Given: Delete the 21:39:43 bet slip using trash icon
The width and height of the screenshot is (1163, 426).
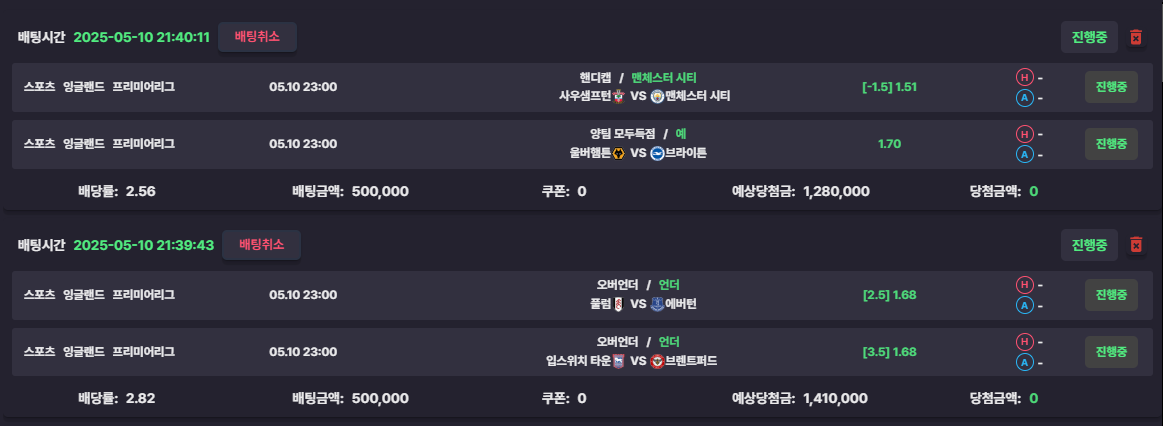Looking at the screenshot, I should click(1136, 245).
